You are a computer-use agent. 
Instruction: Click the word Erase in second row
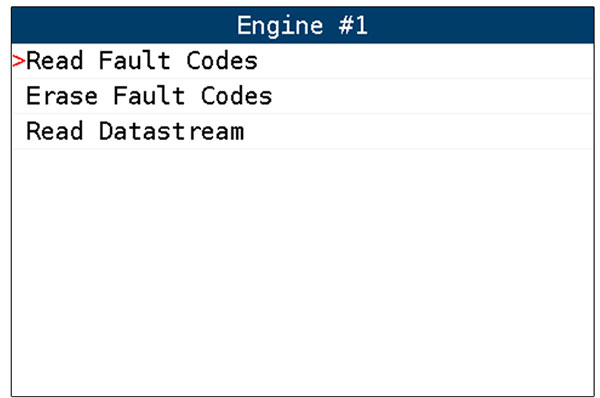(62, 96)
